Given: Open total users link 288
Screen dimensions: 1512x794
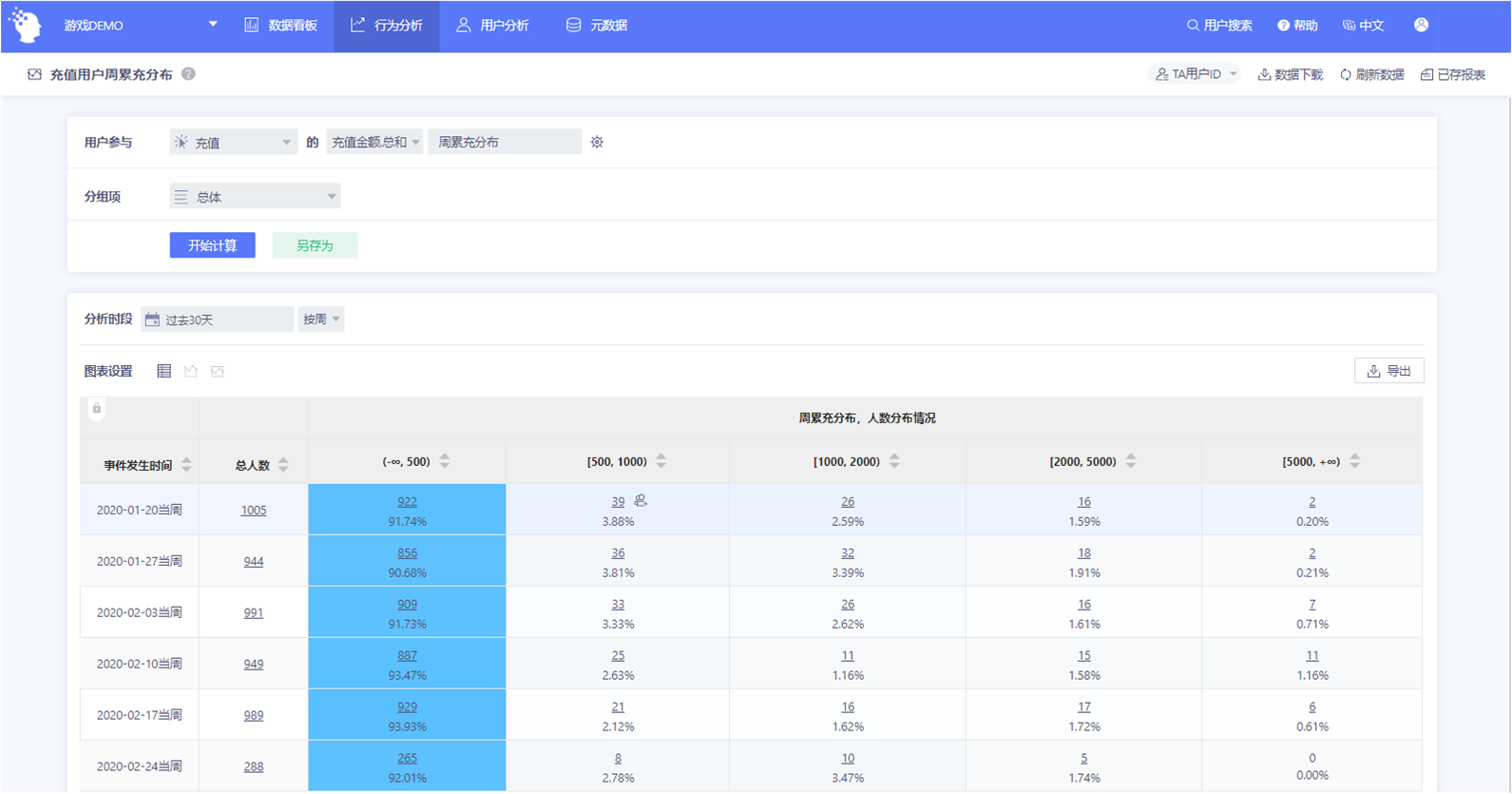Looking at the screenshot, I should (254, 767).
